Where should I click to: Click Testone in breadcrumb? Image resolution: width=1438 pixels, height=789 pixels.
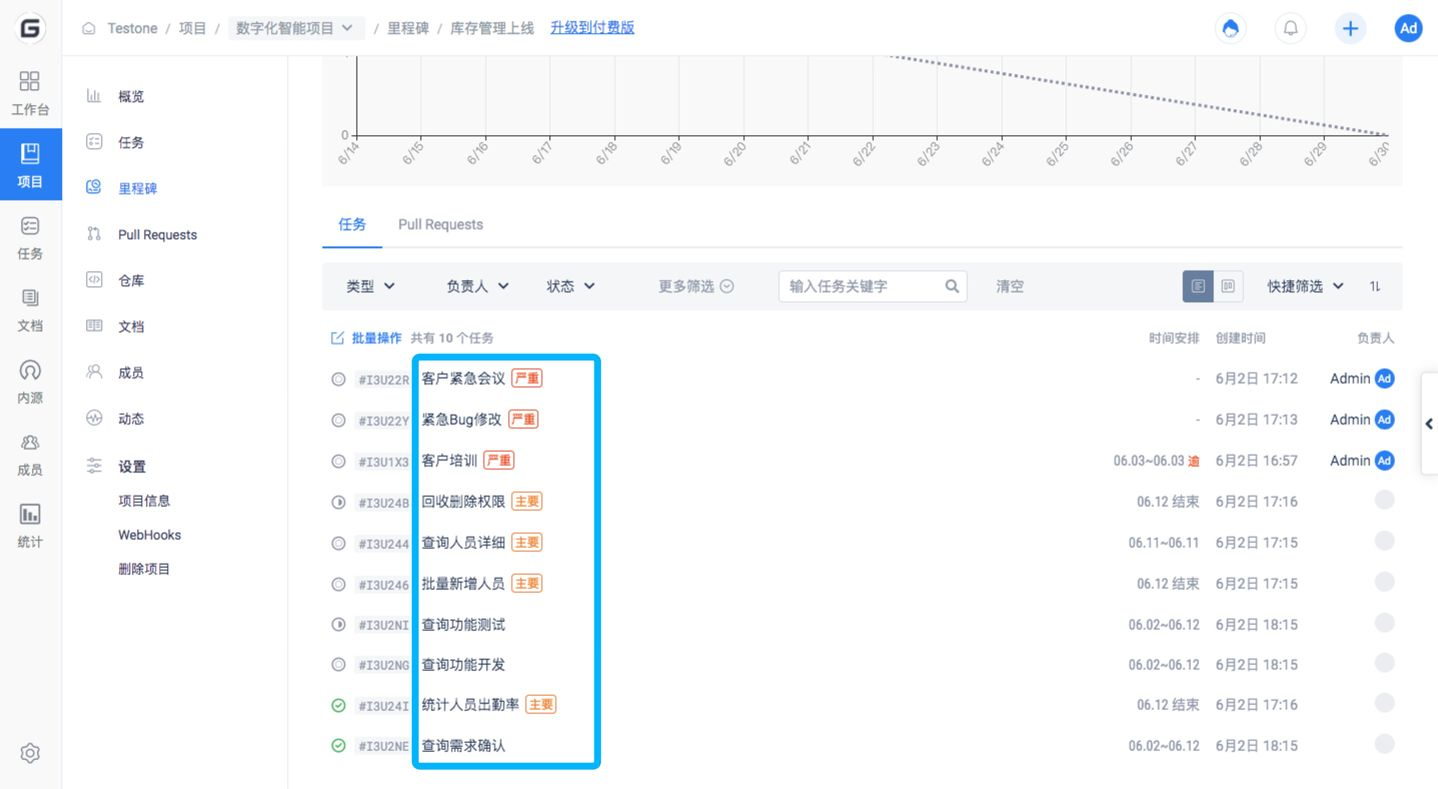point(132,28)
